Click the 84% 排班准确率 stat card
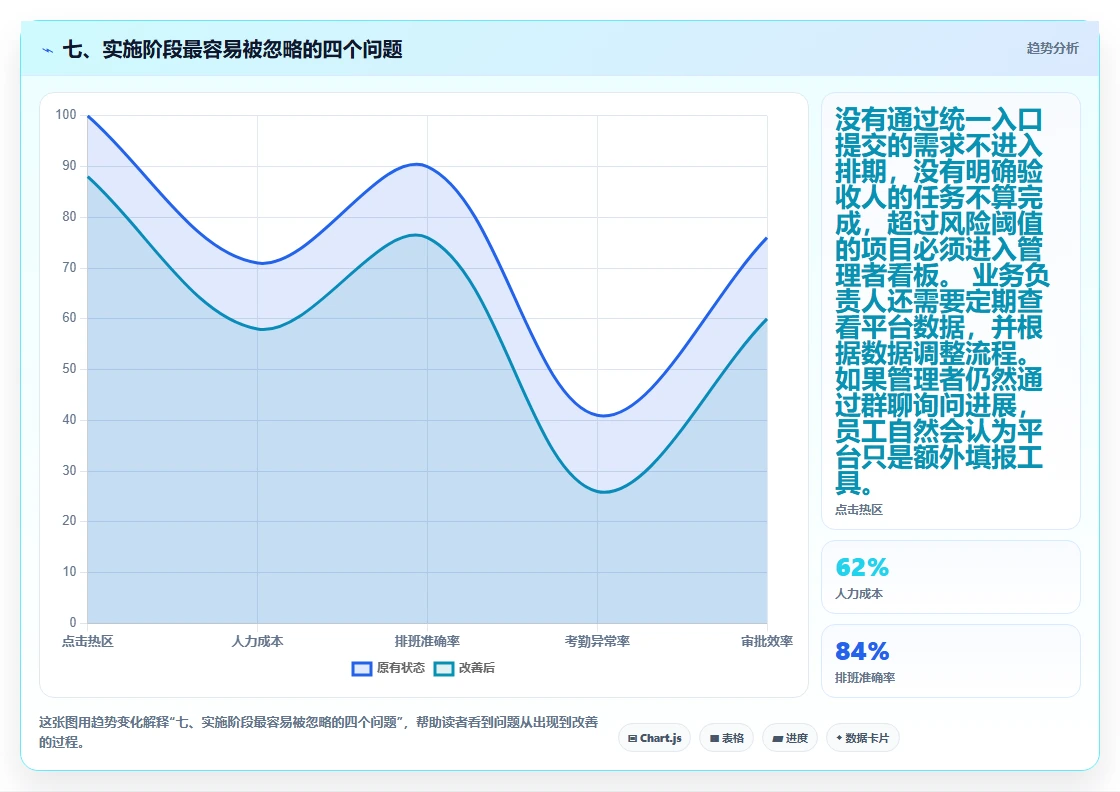The height and width of the screenshot is (792, 1120). coord(951,661)
